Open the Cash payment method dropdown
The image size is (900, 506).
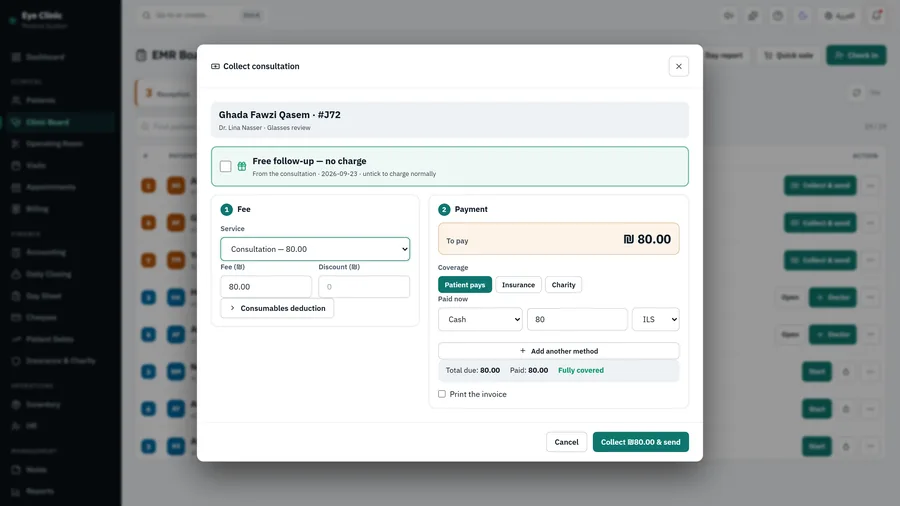click(x=480, y=320)
